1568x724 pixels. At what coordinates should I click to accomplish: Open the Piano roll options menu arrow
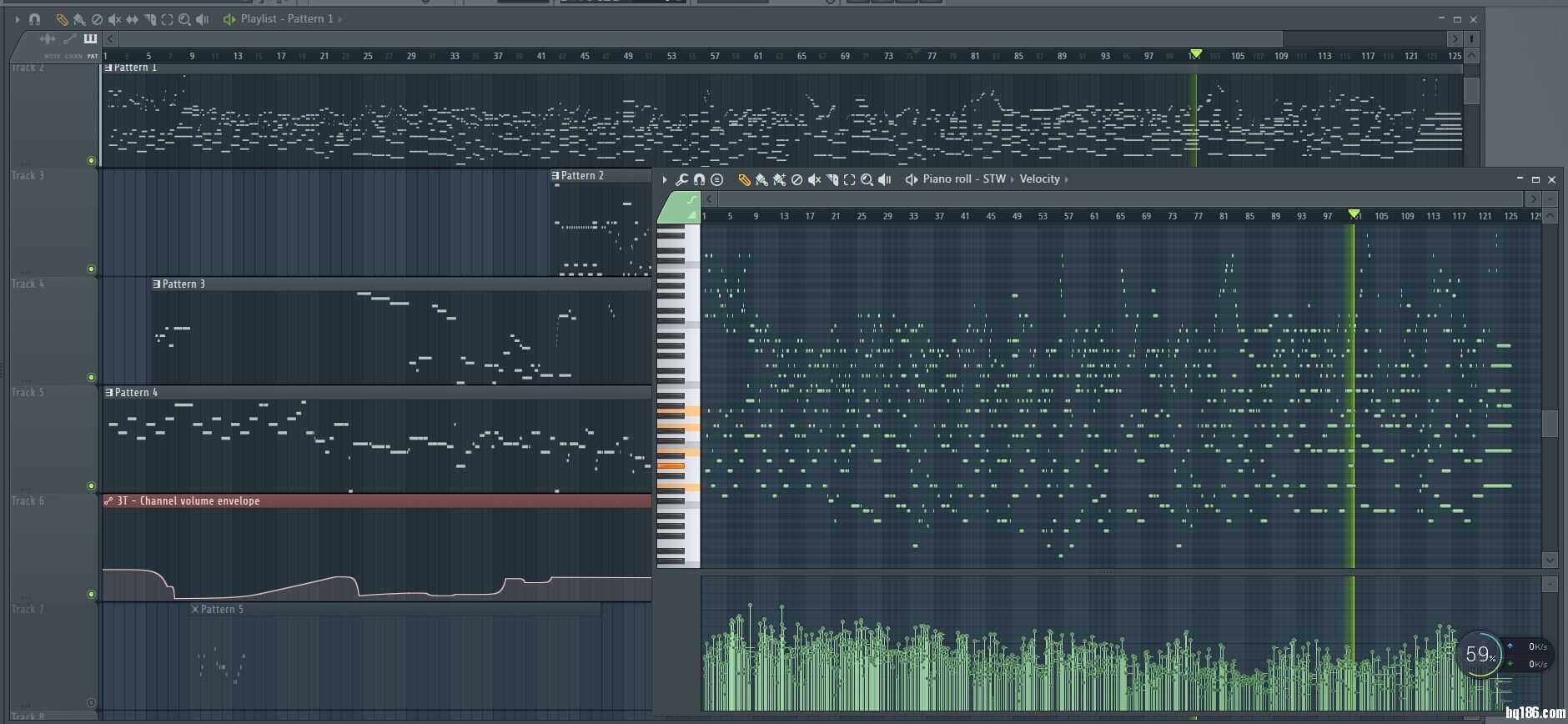tap(664, 179)
